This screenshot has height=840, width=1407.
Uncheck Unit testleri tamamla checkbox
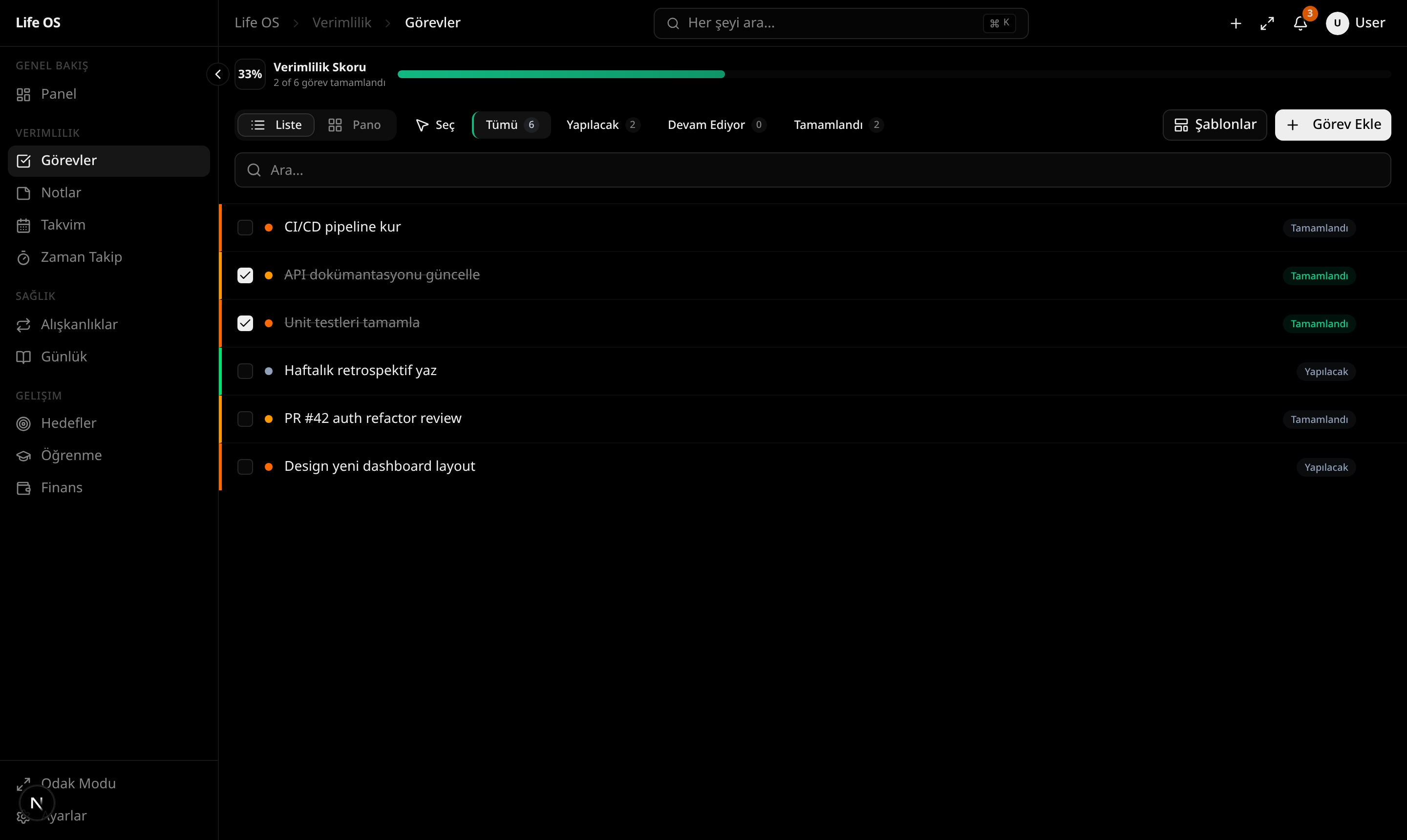coord(245,323)
